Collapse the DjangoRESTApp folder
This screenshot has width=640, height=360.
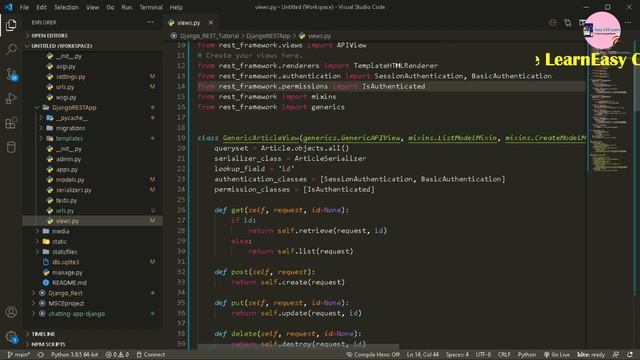pyautogui.click(x=74, y=108)
